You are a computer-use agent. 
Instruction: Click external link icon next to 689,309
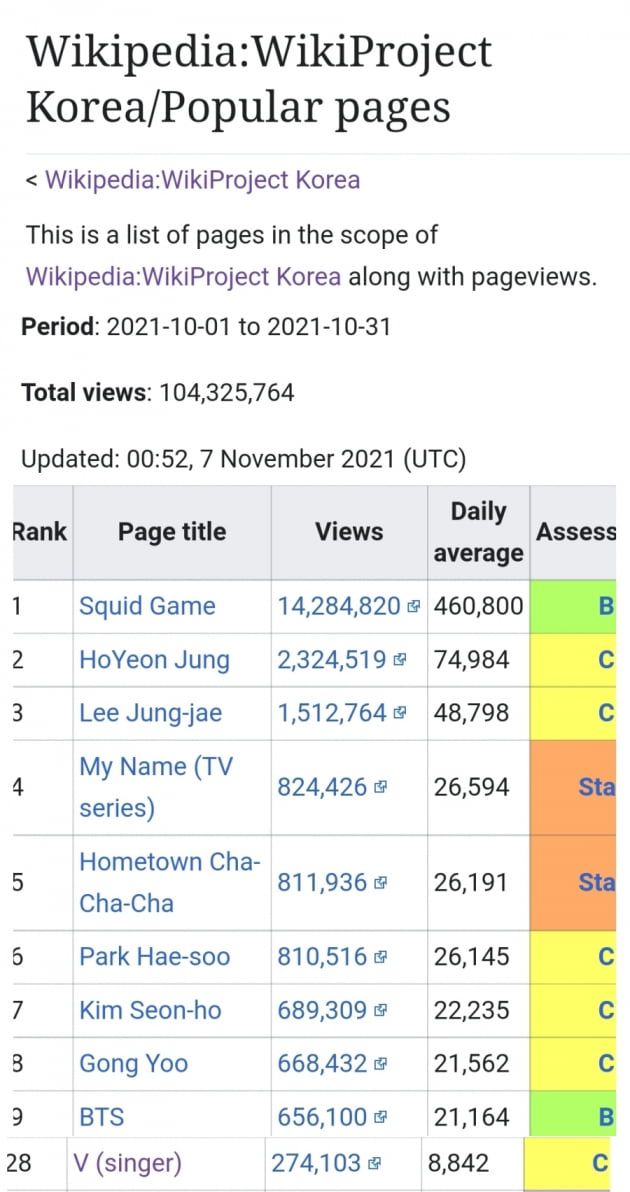click(380, 1011)
